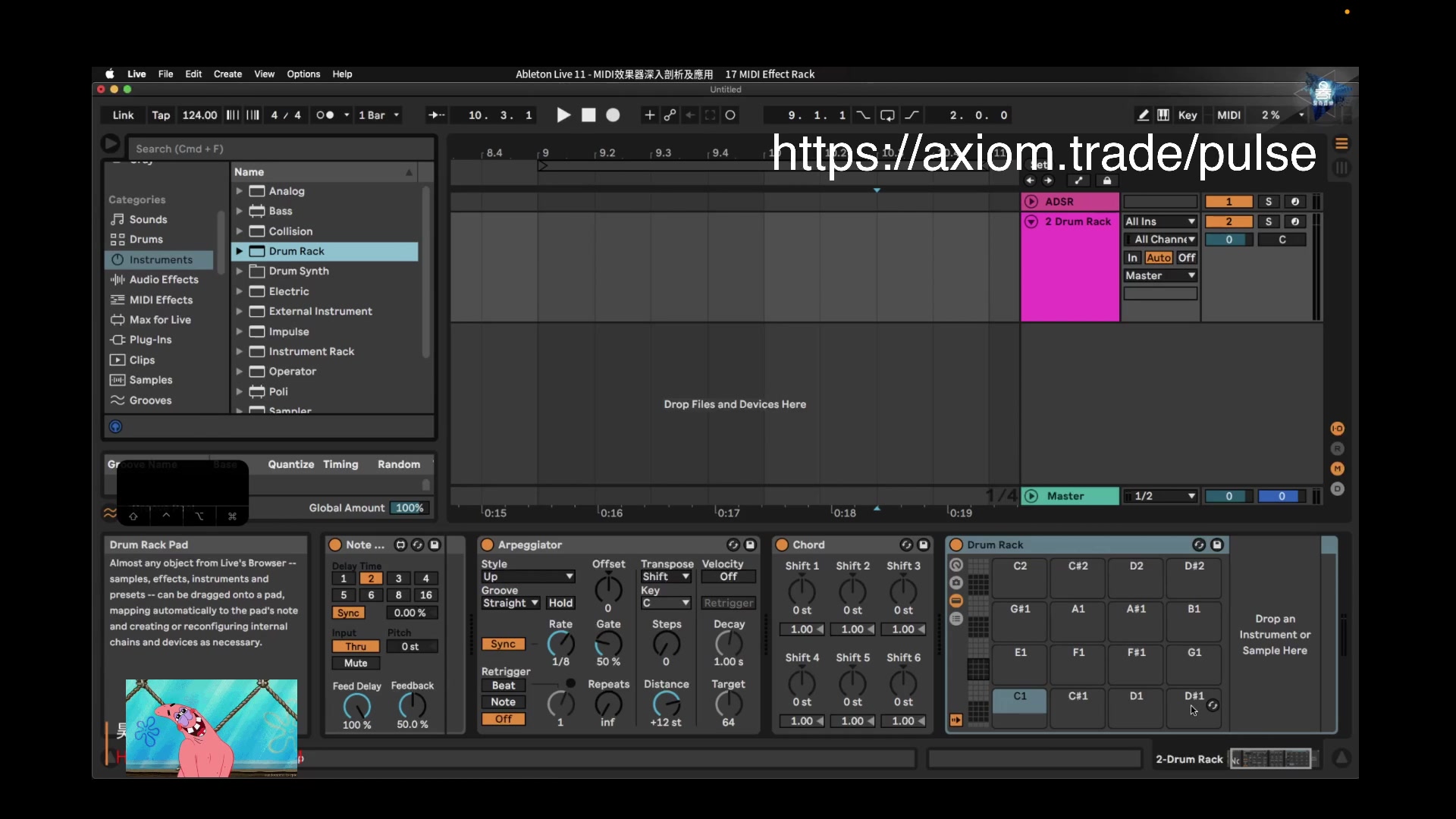Click the browser search field
The height and width of the screenshot is (819, 1456).
coord(281,149)
